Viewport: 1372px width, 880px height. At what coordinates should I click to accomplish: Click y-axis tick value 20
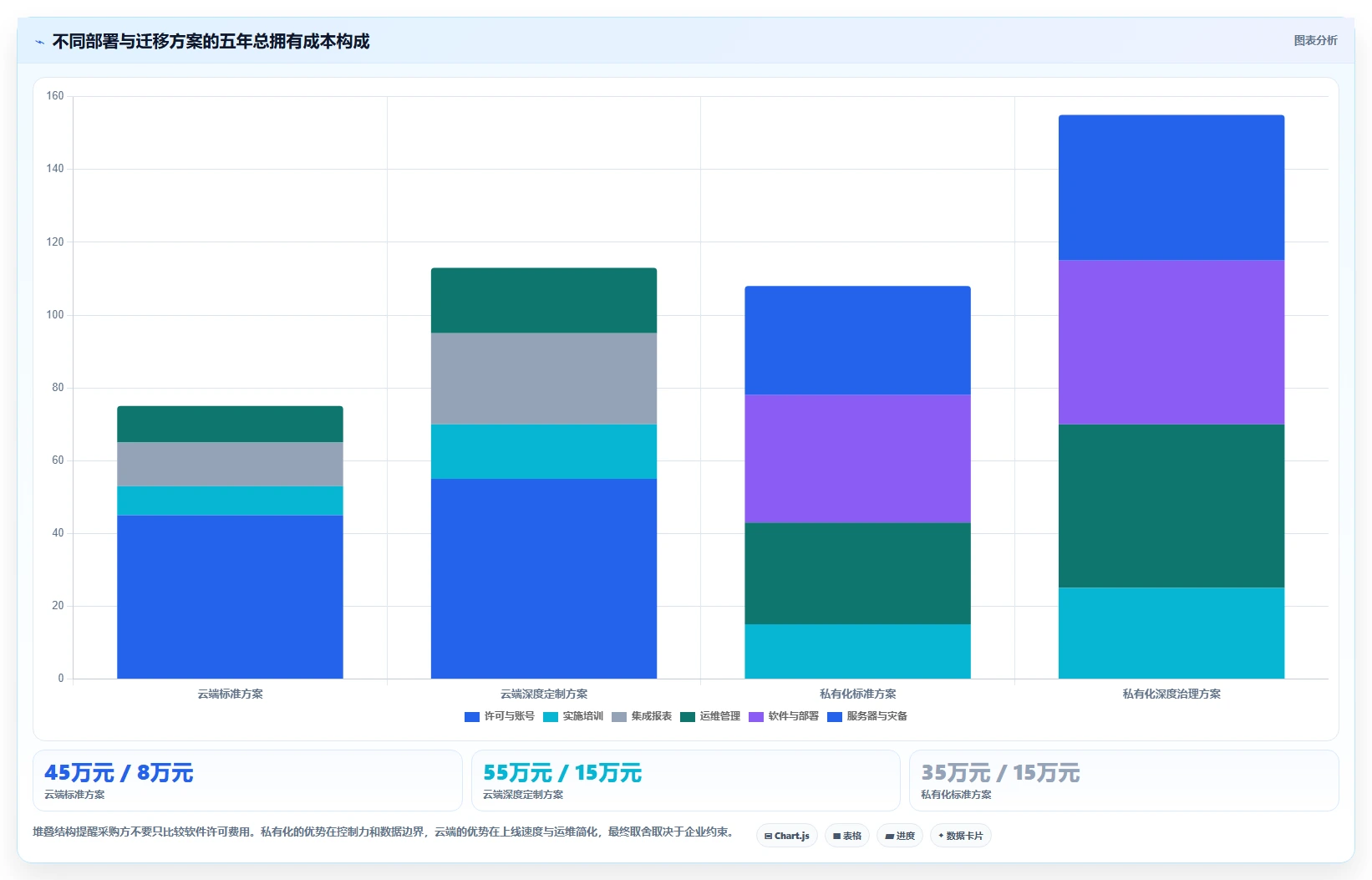pos(58,606)
